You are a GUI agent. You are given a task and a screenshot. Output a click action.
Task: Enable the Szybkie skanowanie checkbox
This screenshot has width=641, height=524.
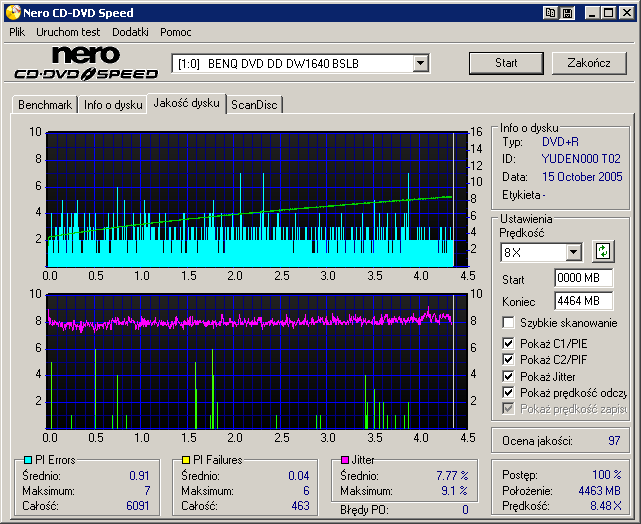click(x=508, y=322)
